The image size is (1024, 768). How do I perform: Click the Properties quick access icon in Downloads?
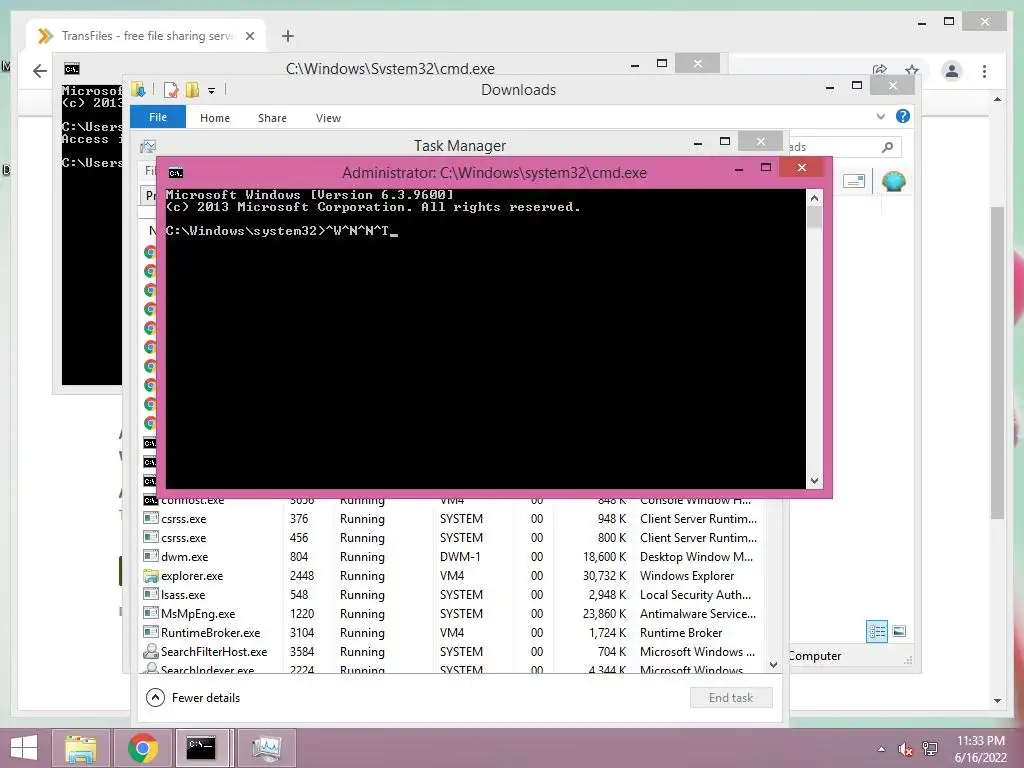click(x=171, y=89)
